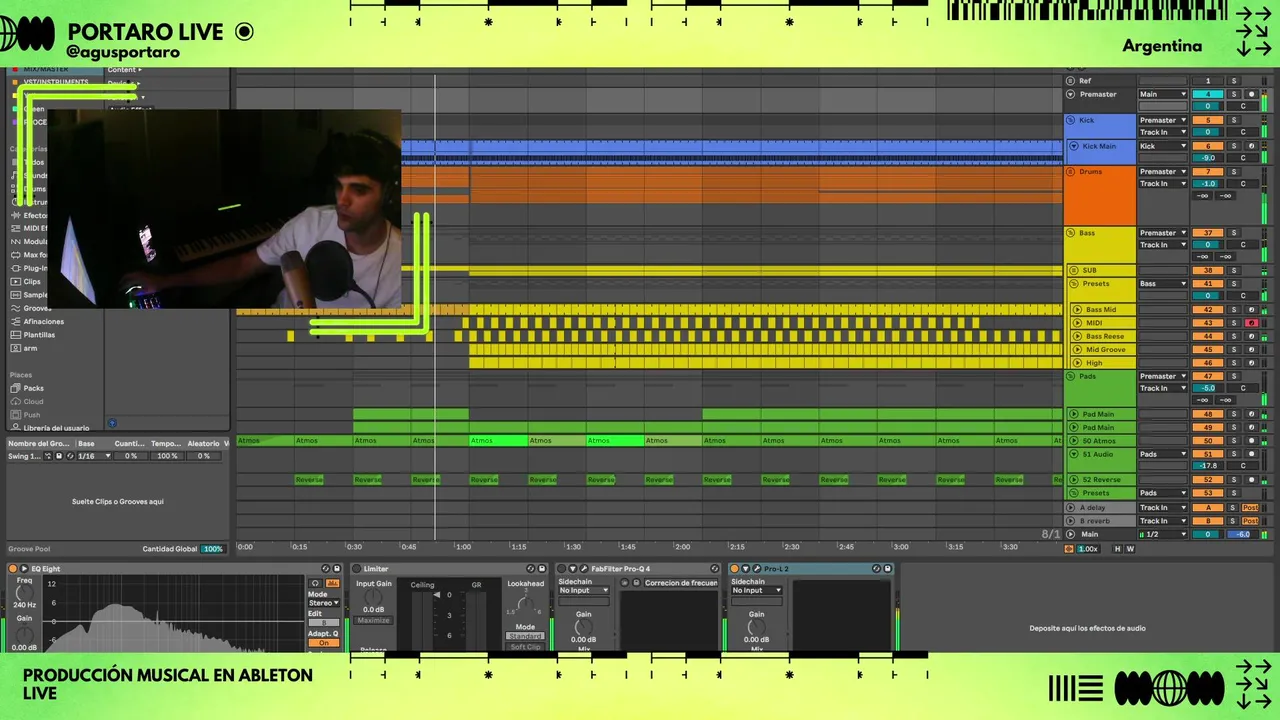Click 51 Audio volume -17.8 slider

click(1208, 466)
